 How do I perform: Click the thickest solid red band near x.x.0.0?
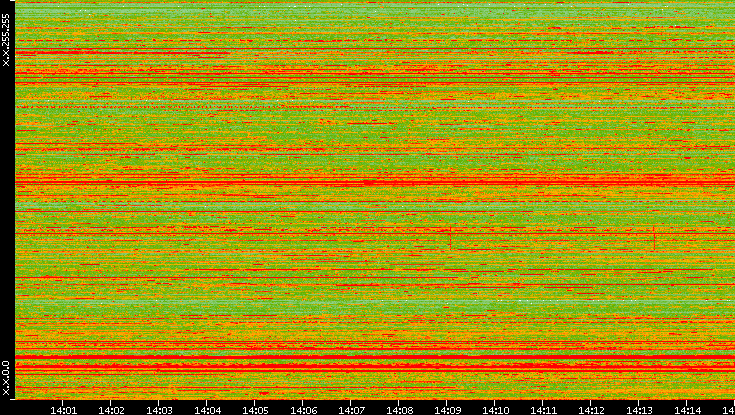point(375,357)
